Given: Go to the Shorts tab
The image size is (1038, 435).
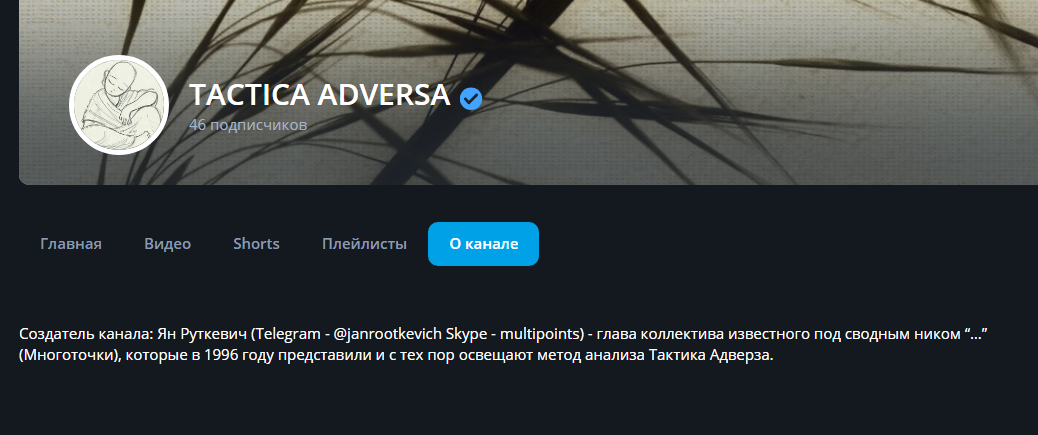Looking at the screenshot, I should pyautogui.click(x=256, y=244).
